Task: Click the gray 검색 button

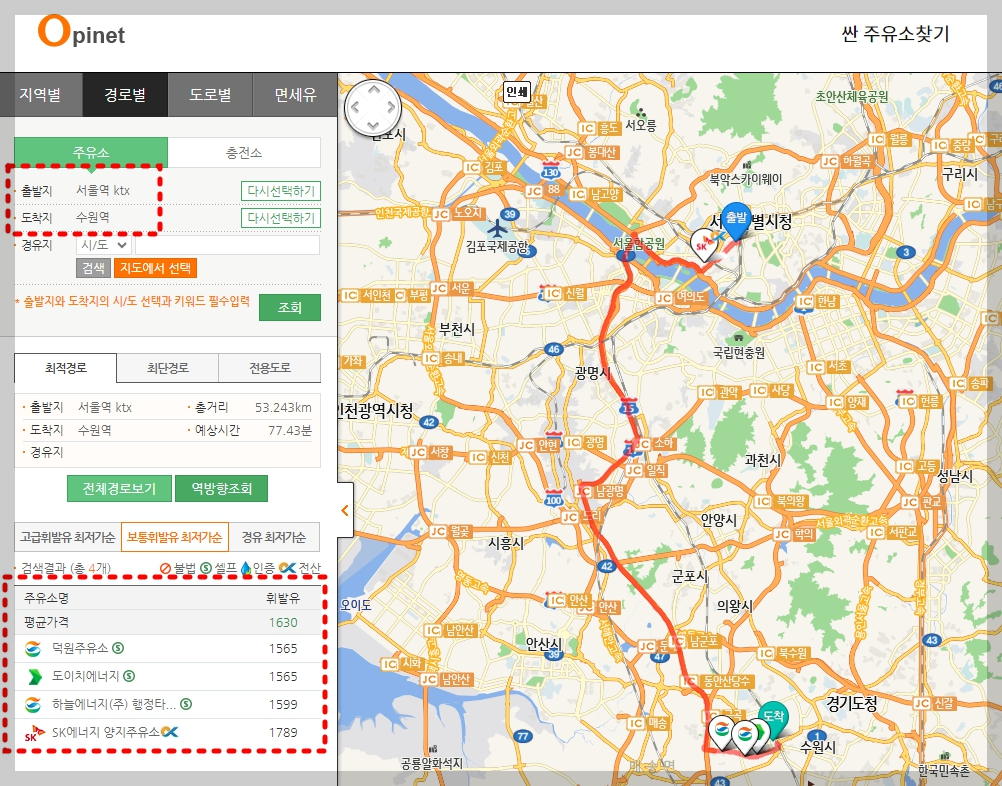Action: point(93,268)
